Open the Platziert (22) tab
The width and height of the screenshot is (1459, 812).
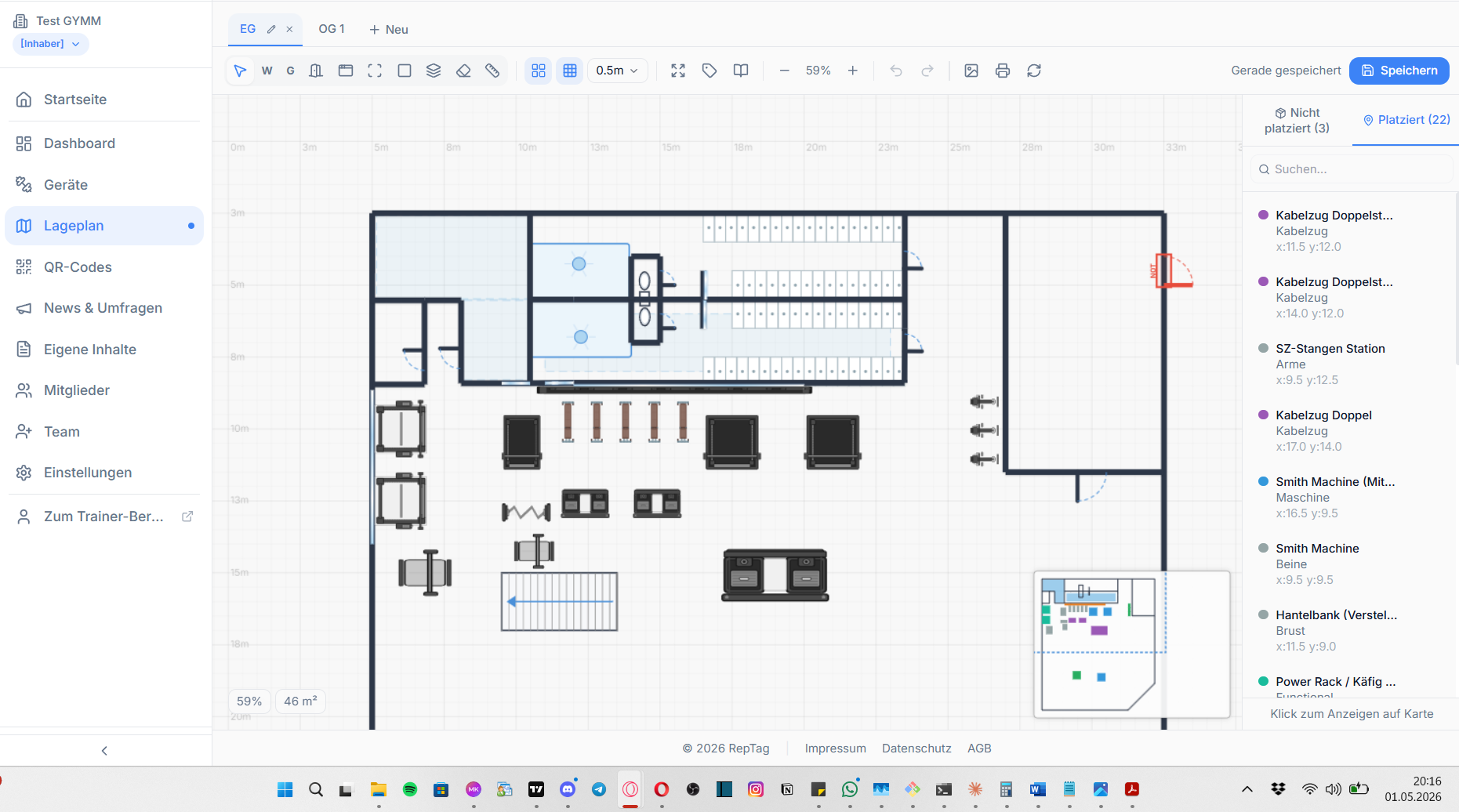tap(1406, 120)
